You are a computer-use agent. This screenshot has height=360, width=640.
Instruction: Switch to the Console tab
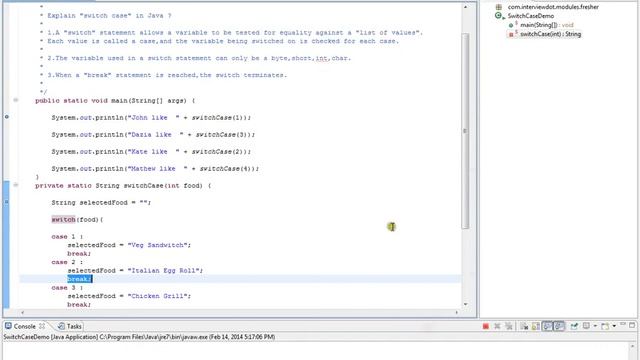click(x=24, y=326)
